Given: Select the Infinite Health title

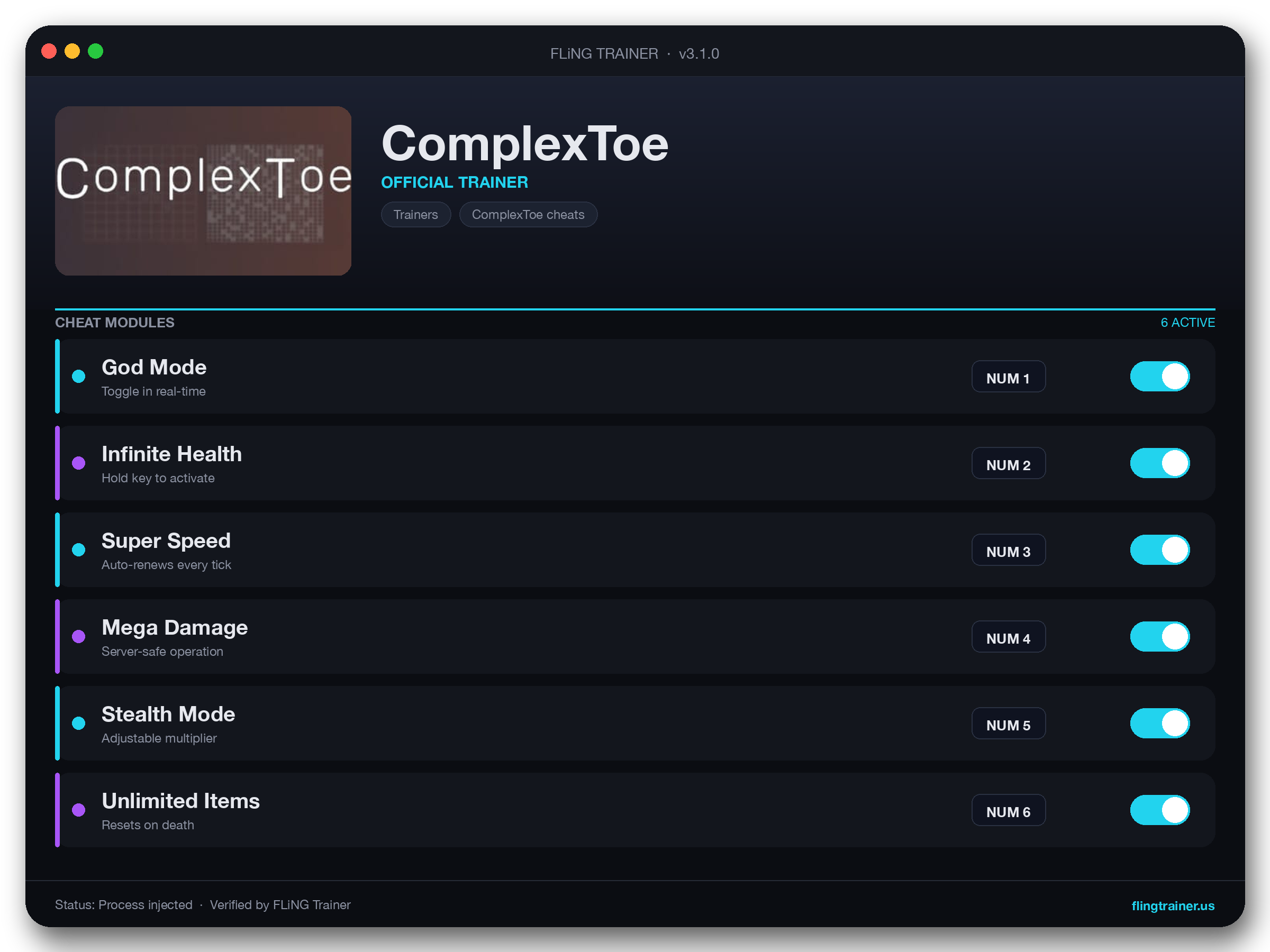Looking at the screenshot, I should [171, 454].
